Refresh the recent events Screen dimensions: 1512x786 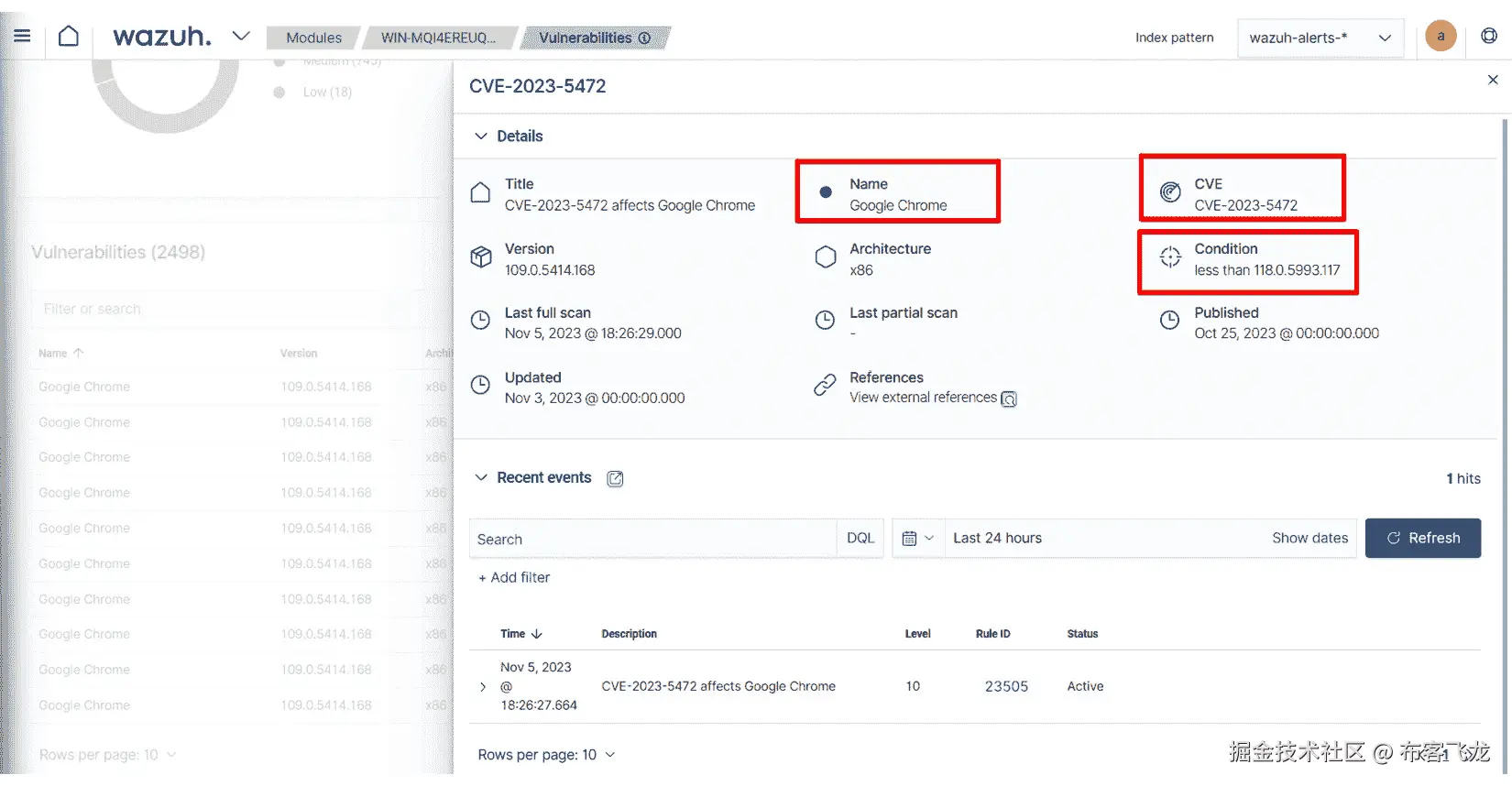pyautogui.click(x=1422, y=539)
